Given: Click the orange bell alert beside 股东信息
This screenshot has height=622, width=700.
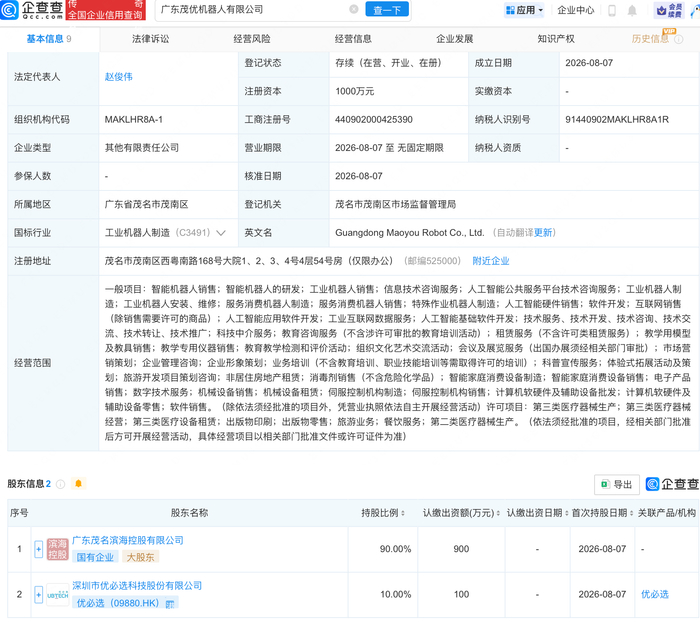Looking at the screenshot, I should (x=79, y=484).
